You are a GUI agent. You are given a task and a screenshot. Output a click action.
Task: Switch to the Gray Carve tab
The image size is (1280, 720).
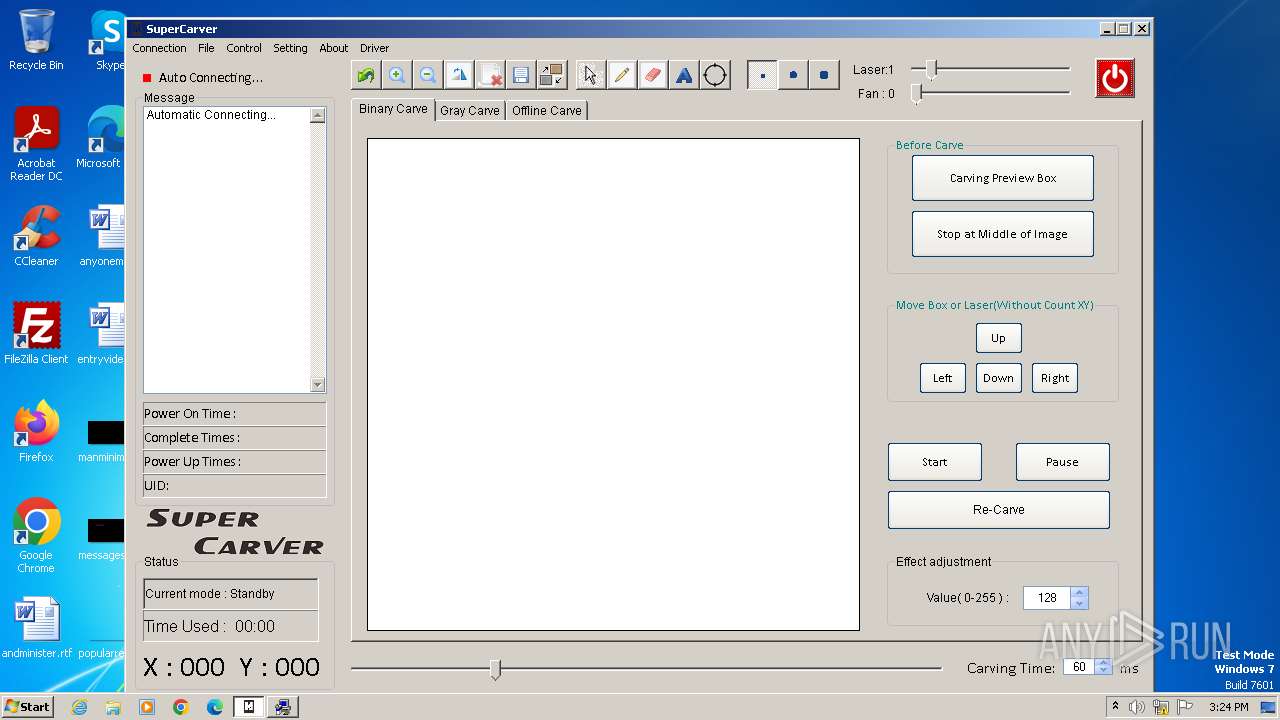click(x=469, y=111)
